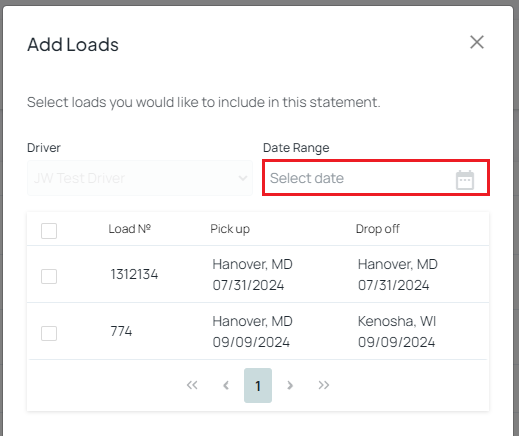Click the Select date input field
519x438 pixels.
(376, 178)
